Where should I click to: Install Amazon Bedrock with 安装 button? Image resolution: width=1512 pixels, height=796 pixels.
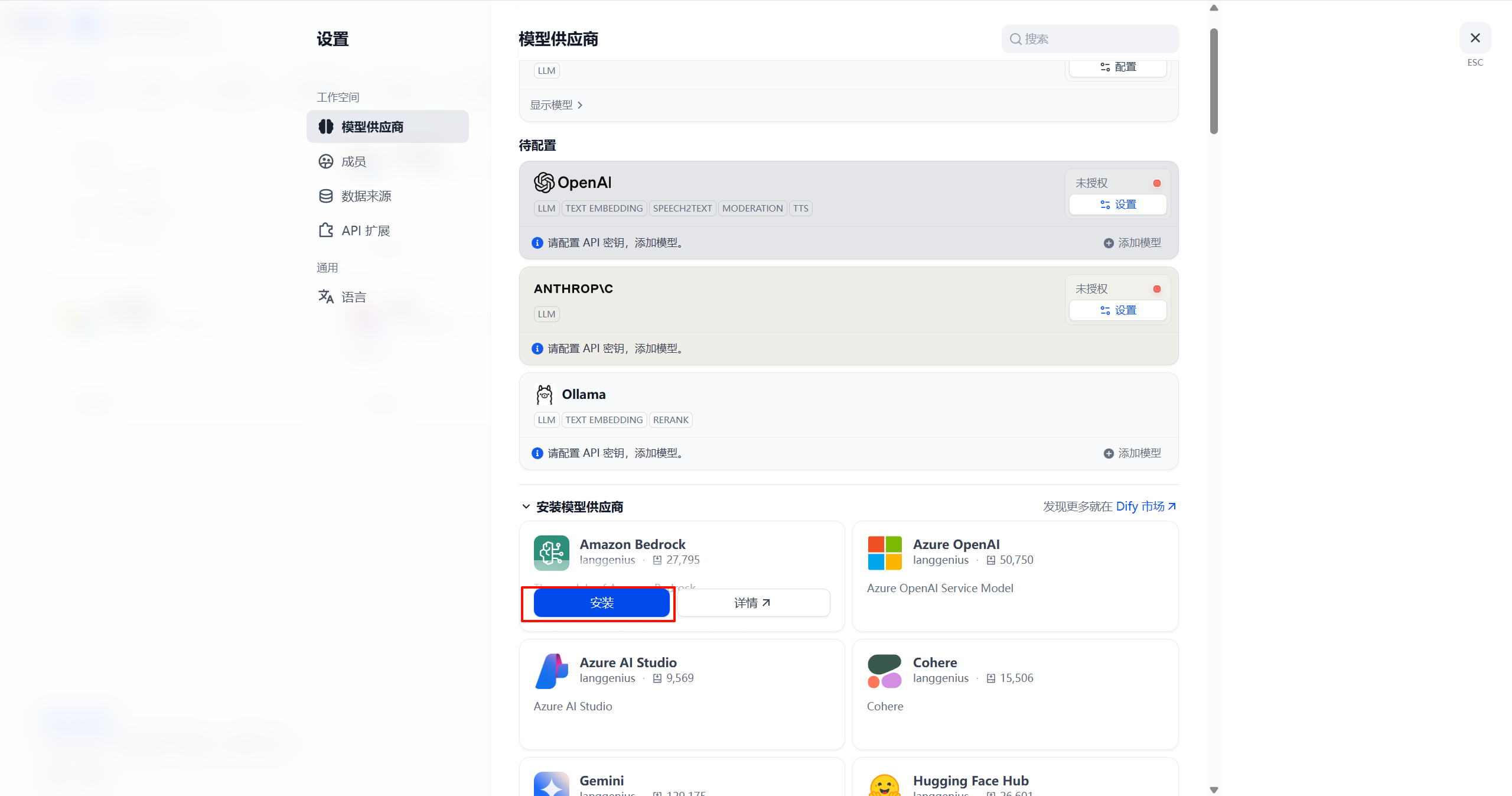(x=601, y=603)
